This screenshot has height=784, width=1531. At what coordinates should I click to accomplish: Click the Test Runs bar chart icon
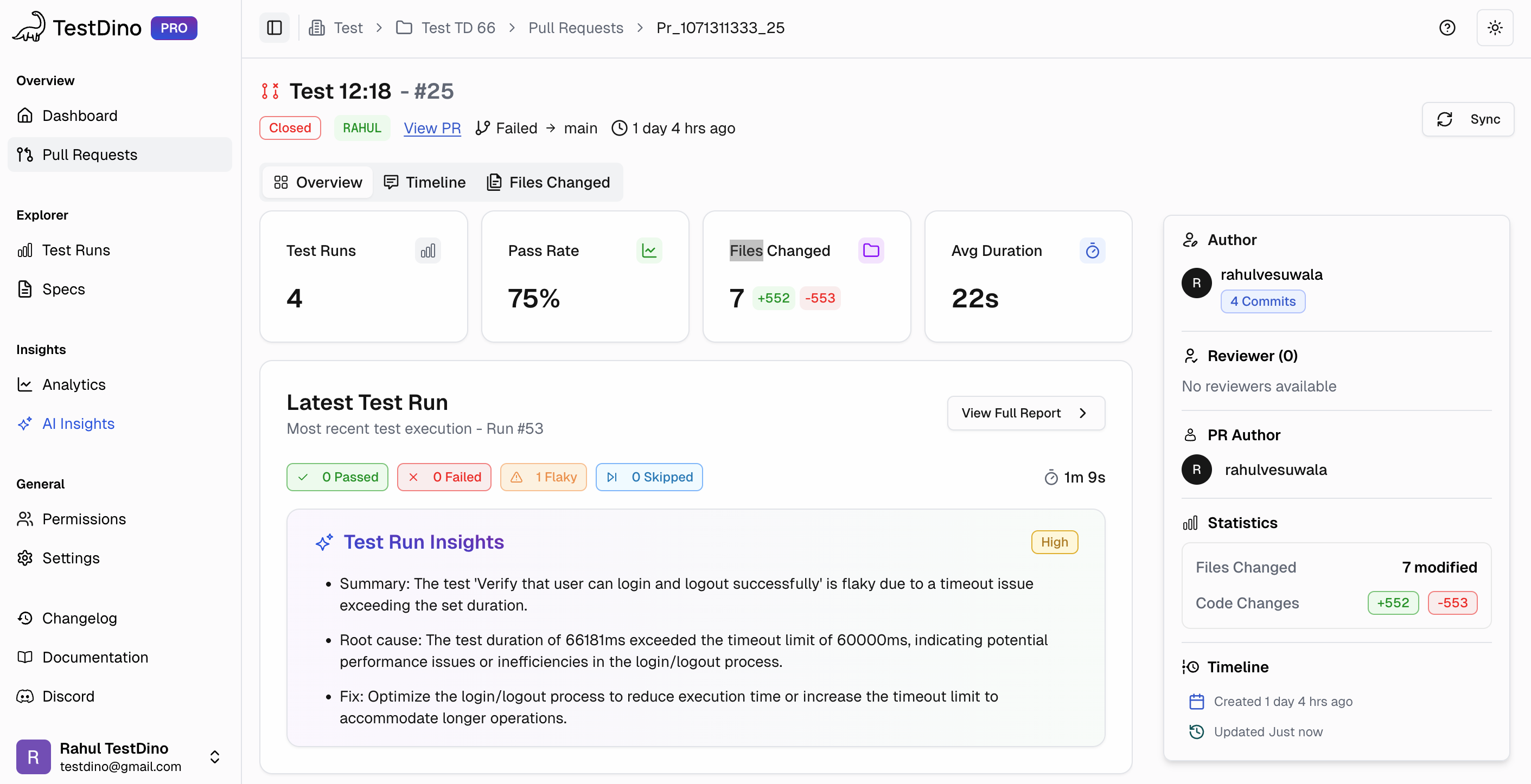coord(428,250)
